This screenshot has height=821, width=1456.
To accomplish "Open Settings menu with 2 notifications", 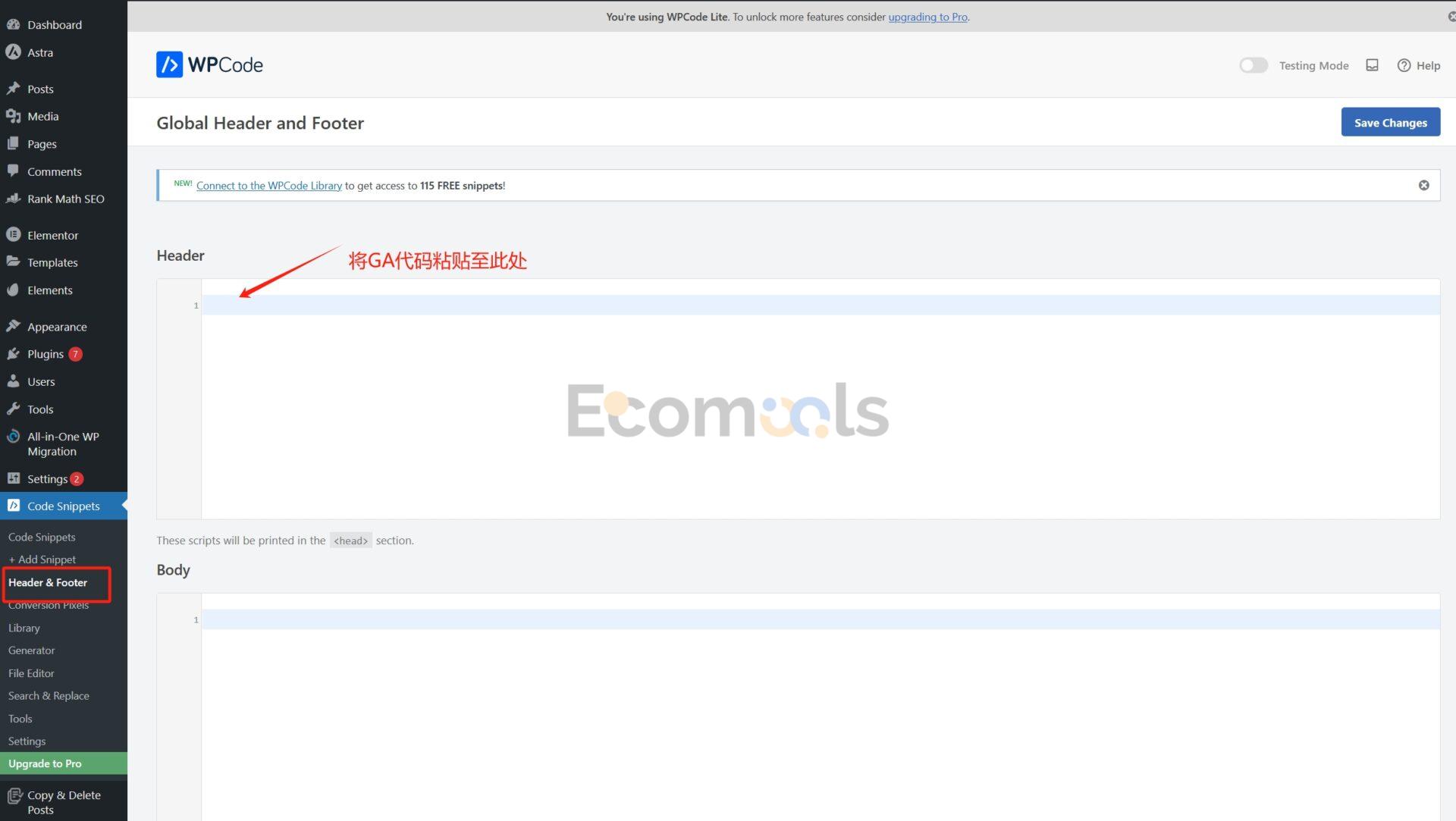I will click(x=64, y=478).
